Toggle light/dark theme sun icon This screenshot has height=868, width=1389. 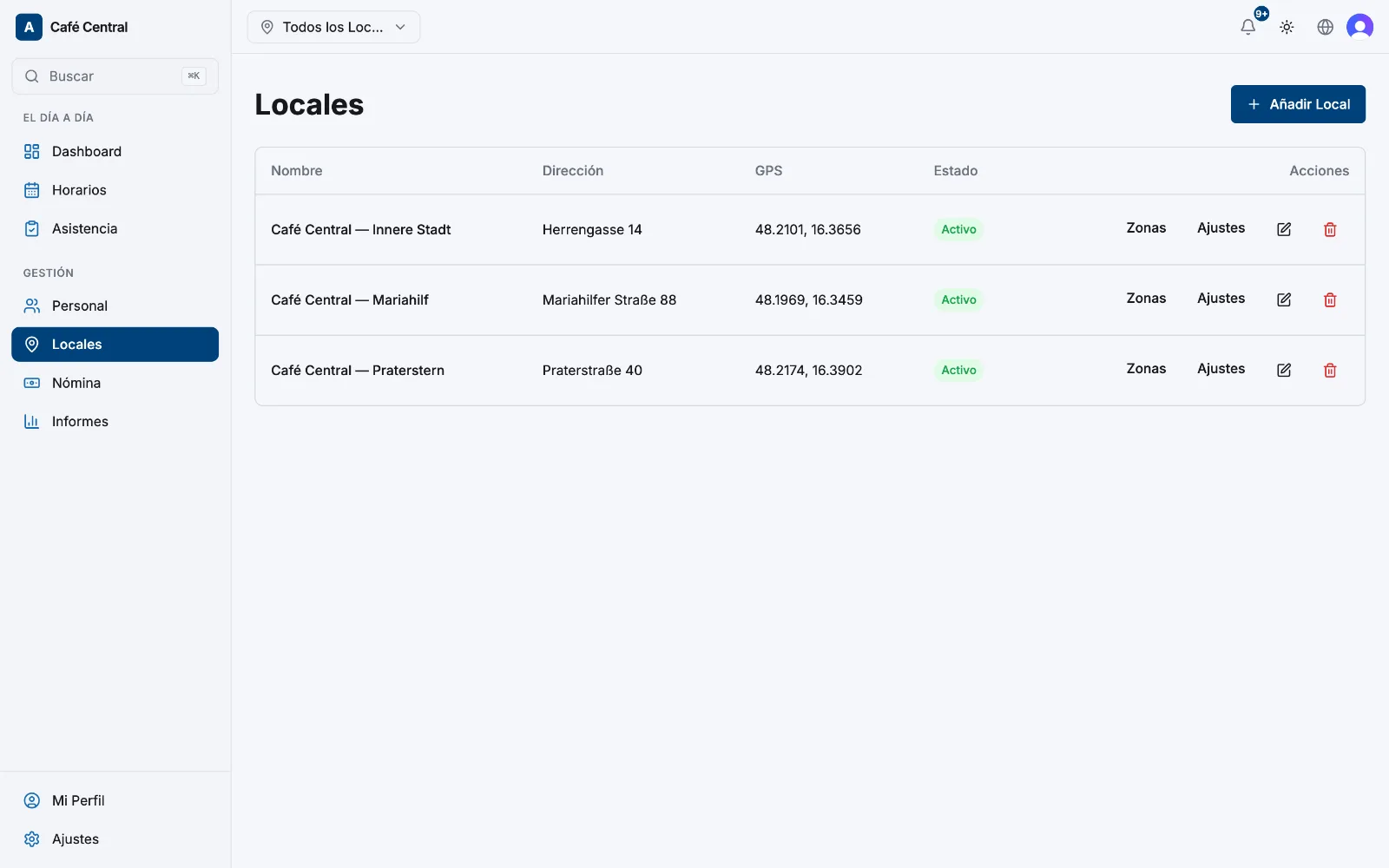click(1287, 27)
